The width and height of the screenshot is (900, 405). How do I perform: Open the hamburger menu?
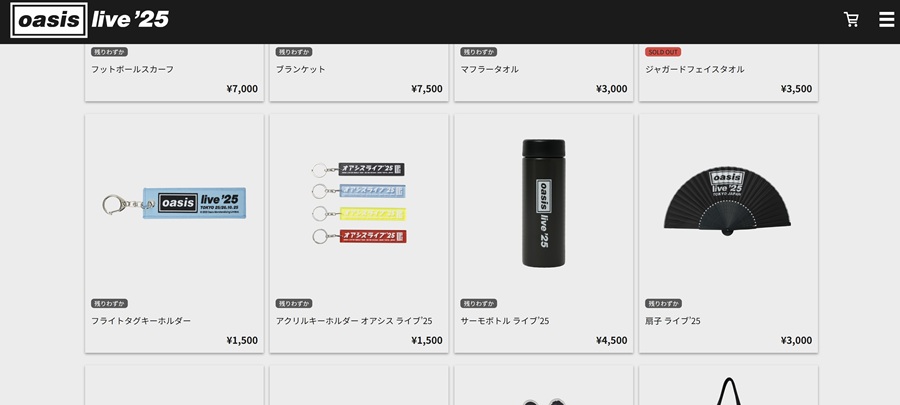[886, 20]
